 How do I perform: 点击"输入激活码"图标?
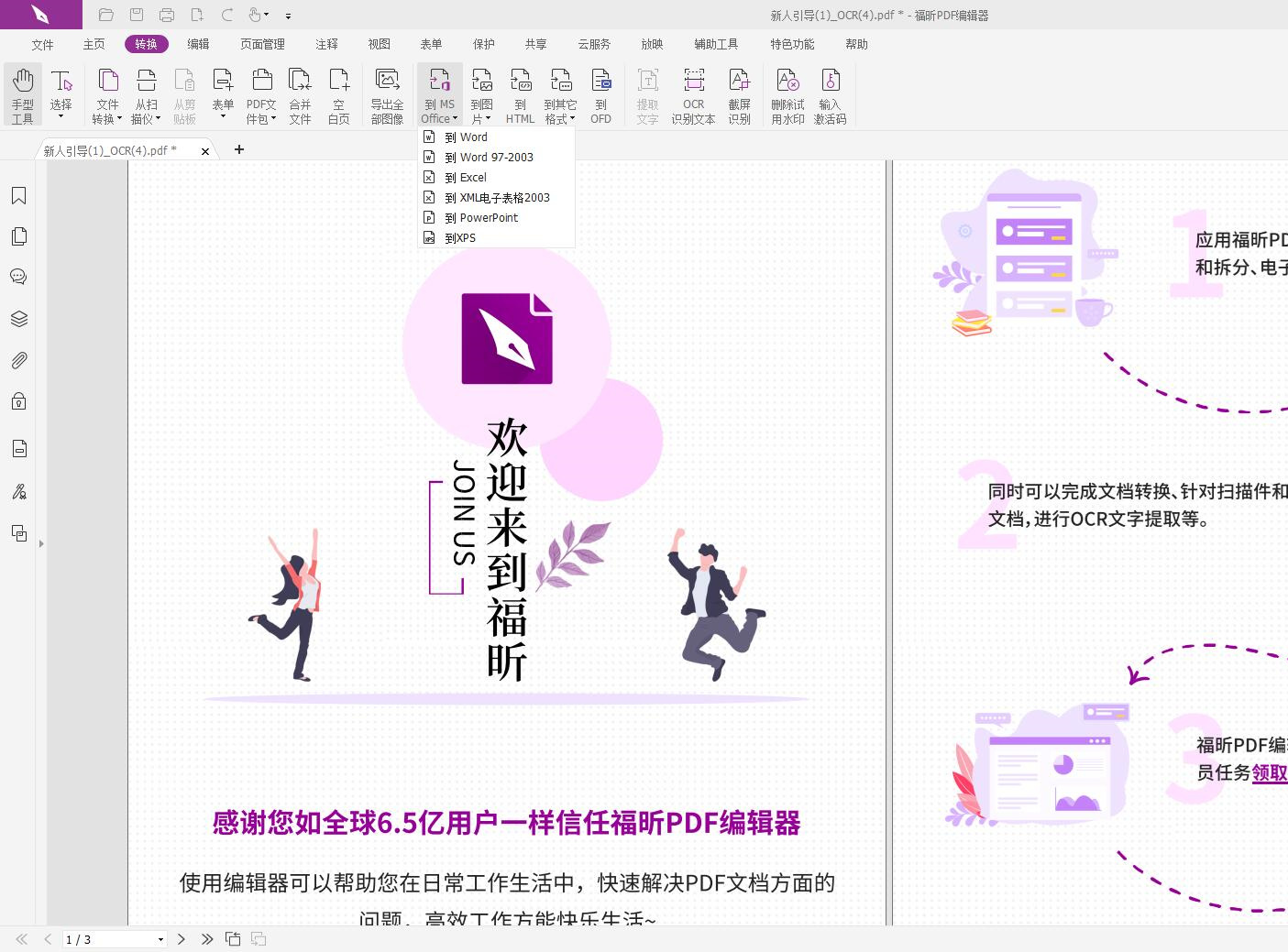[x=831, y=94]
